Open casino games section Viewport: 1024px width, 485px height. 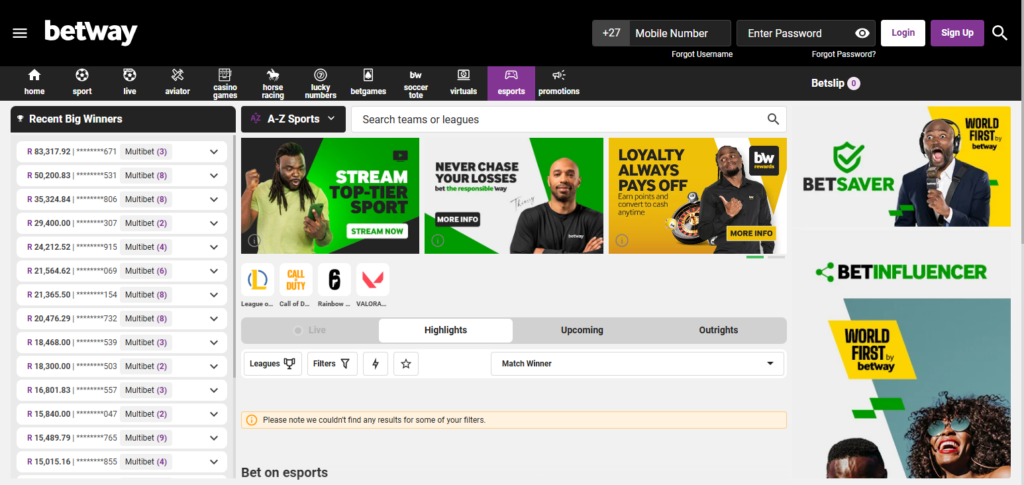point(225,83)
